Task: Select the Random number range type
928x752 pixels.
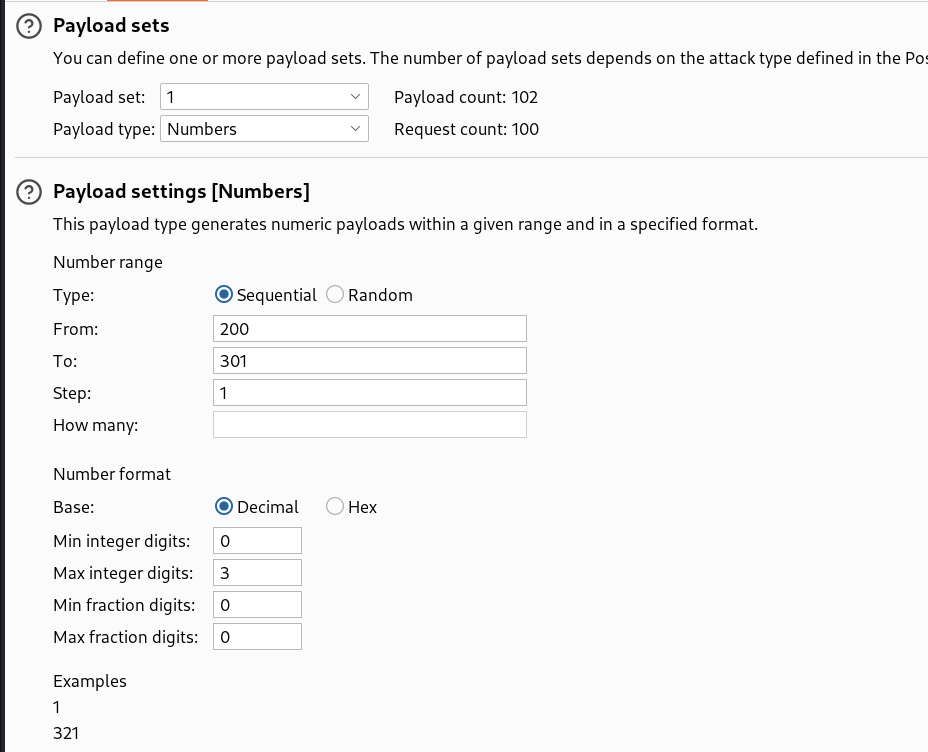Action: coord(335,295)
